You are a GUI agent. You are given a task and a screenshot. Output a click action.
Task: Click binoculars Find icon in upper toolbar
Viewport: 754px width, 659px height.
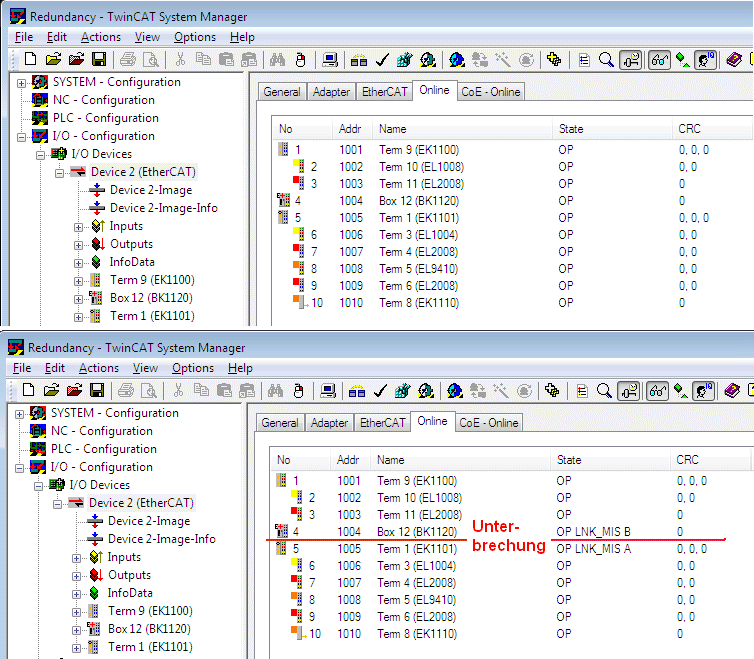pyautogui.click(x=277, y=60)
